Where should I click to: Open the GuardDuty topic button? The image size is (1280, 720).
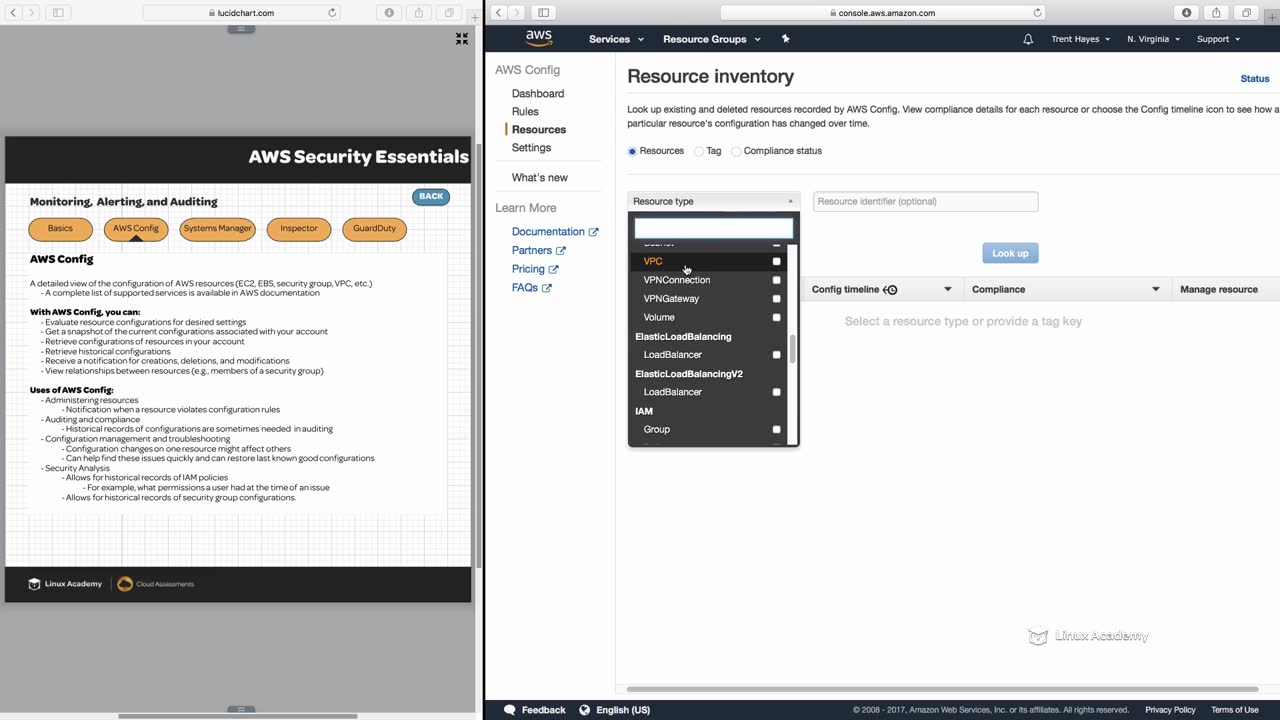pos(374,229)
